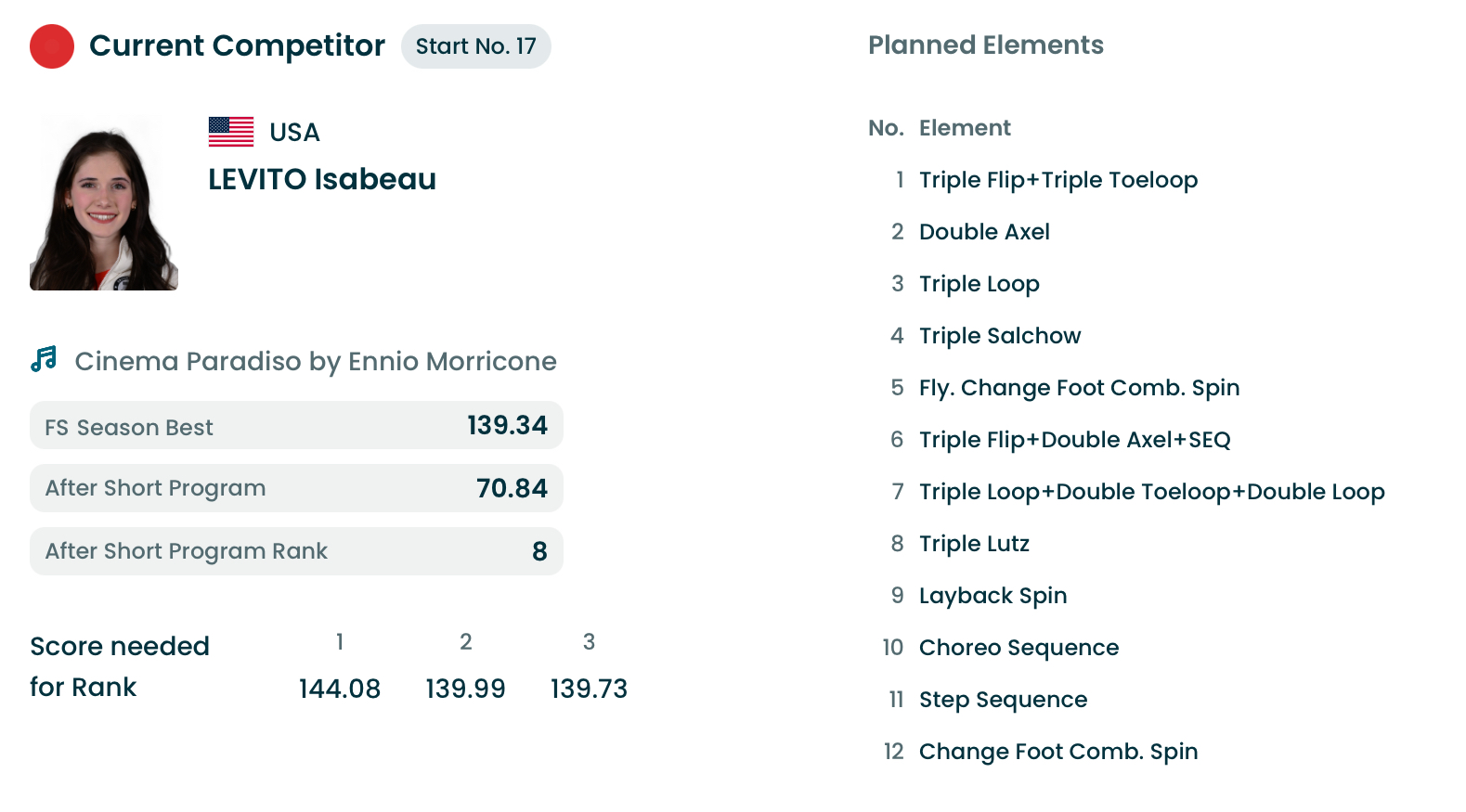Click the music note icon
This screenshot has height=812, width=1466.
44,360
